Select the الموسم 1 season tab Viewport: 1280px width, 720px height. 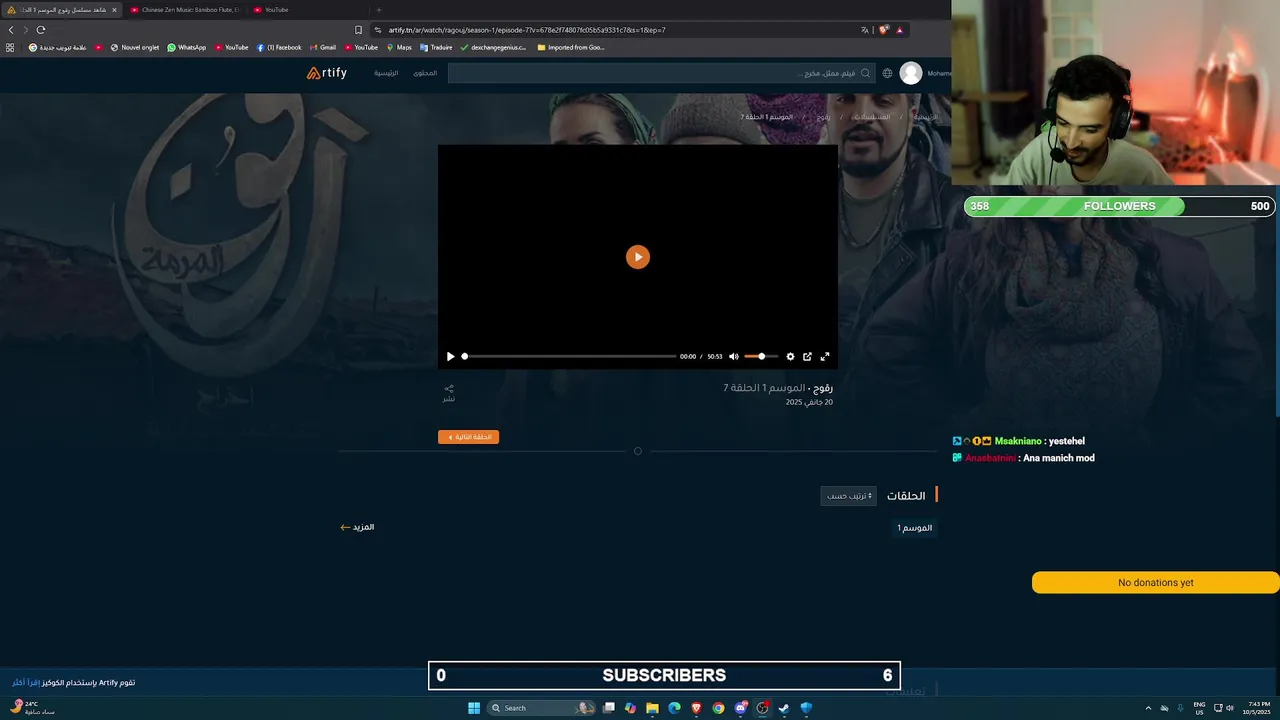914,528
